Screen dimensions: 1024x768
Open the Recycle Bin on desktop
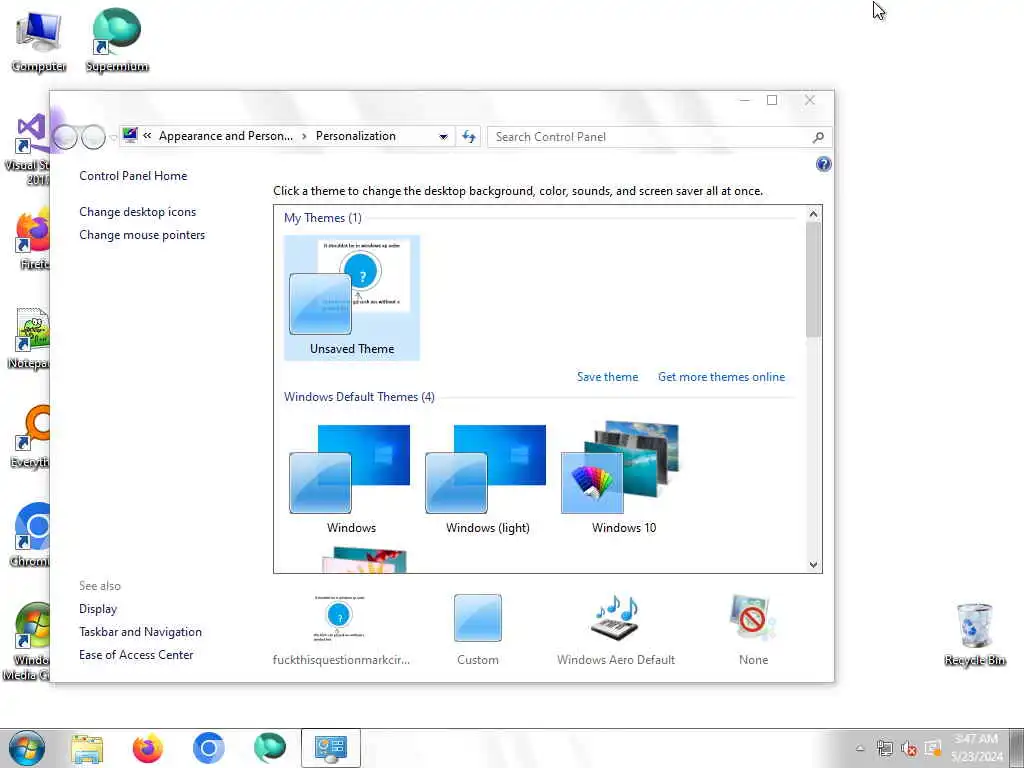pyautogui.click(x=974, y=633)
